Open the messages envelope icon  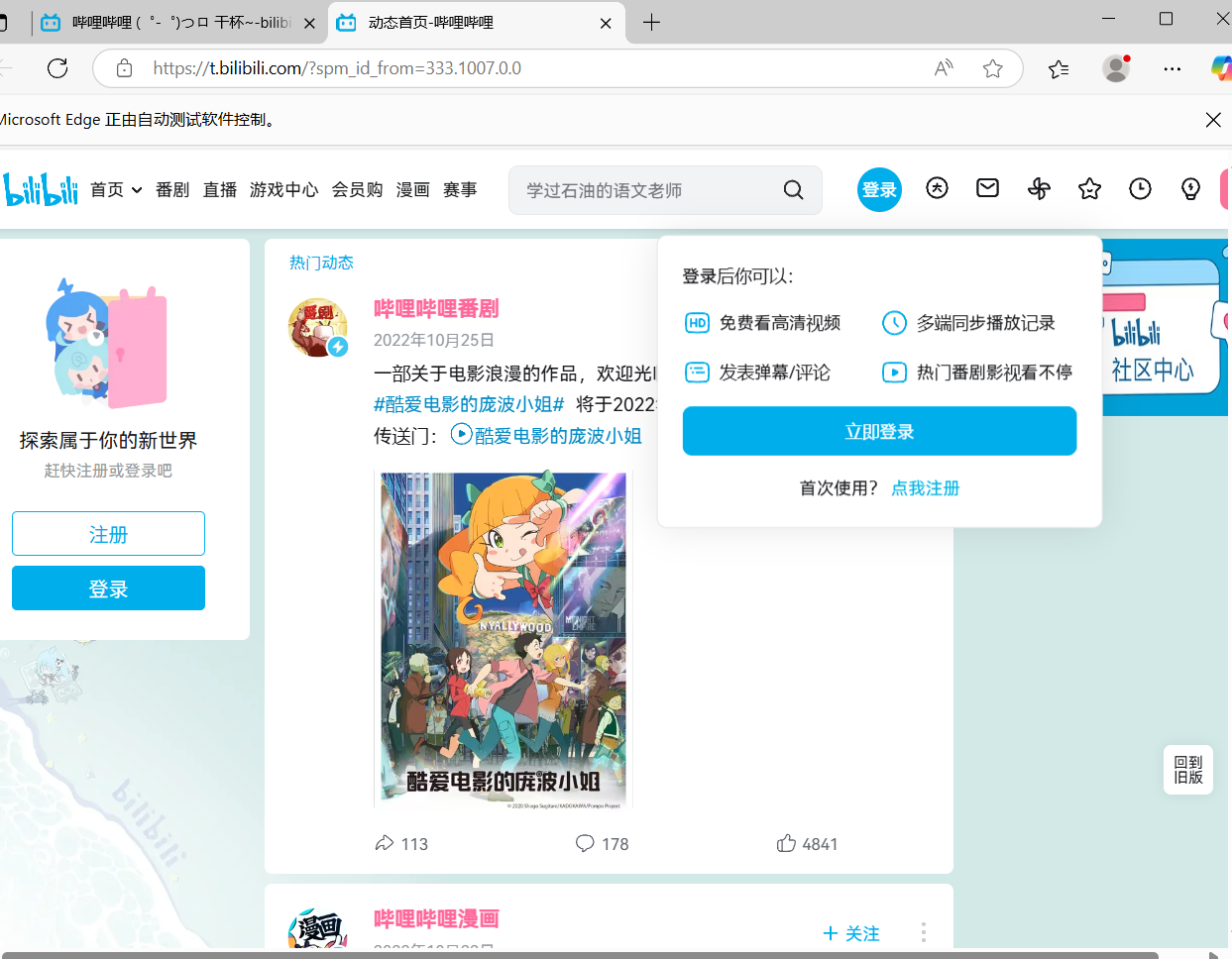click(987, 188)
